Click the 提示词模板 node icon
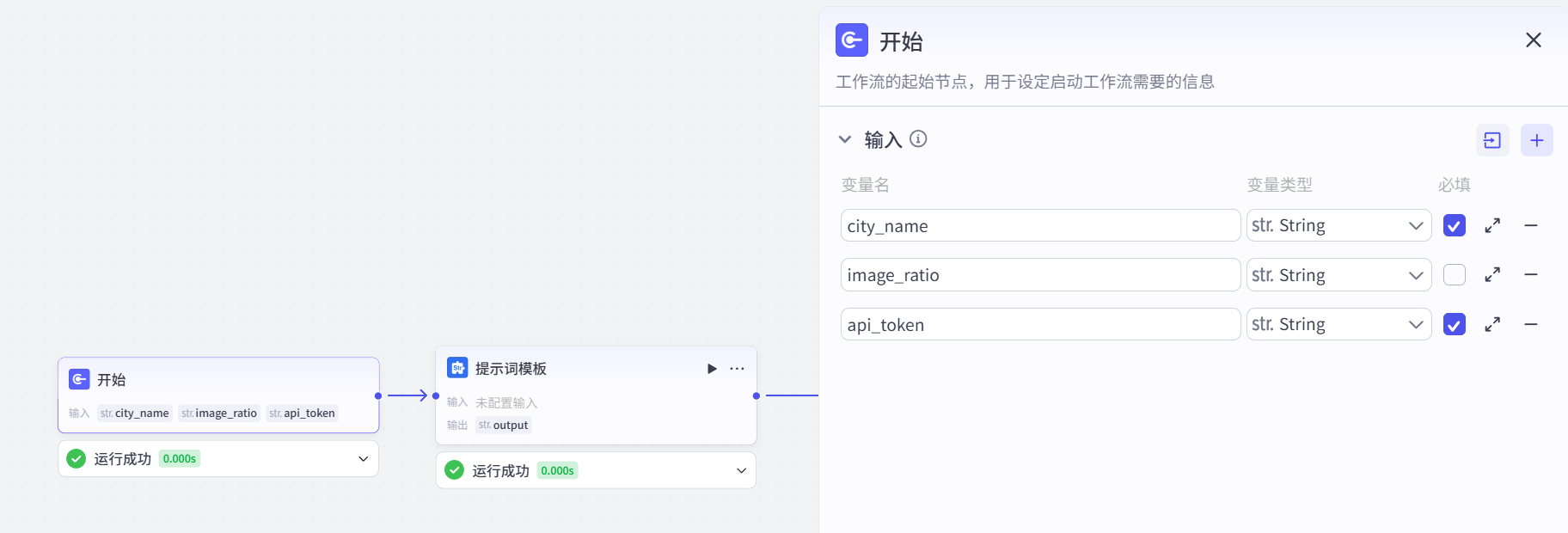This screenshot has height=533, width=1568. click(457, 368)
